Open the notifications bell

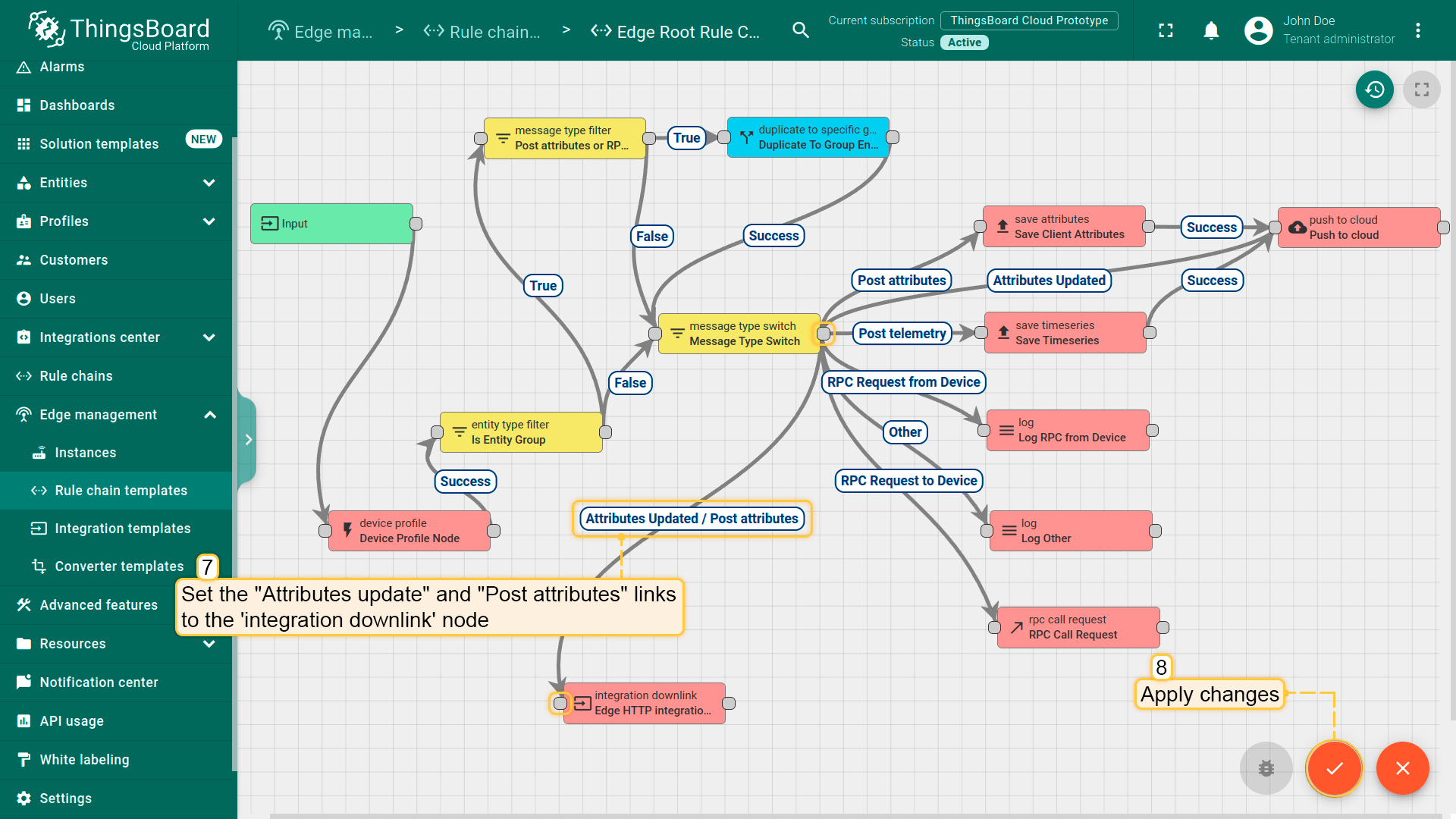click(1211, 30)
